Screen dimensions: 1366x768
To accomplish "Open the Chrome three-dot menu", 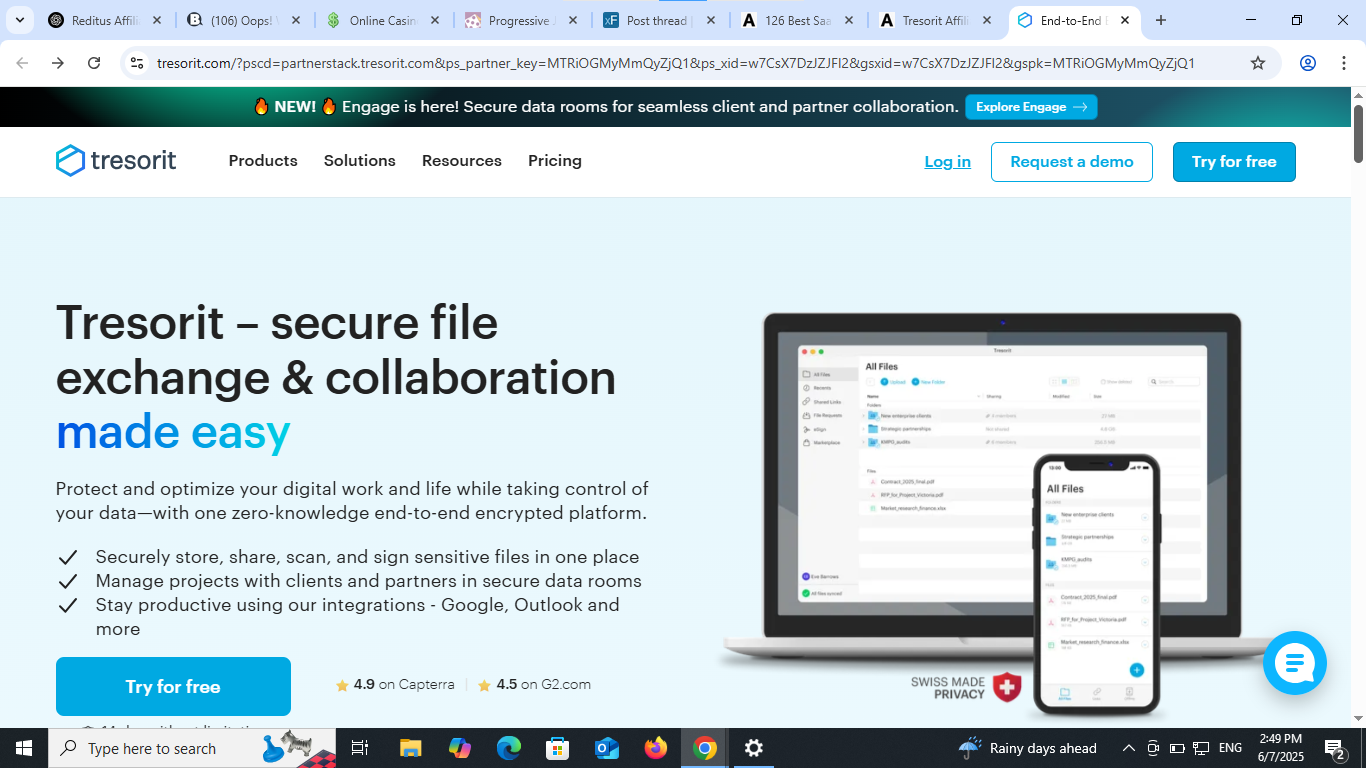I will click(x=1343, y=63).
